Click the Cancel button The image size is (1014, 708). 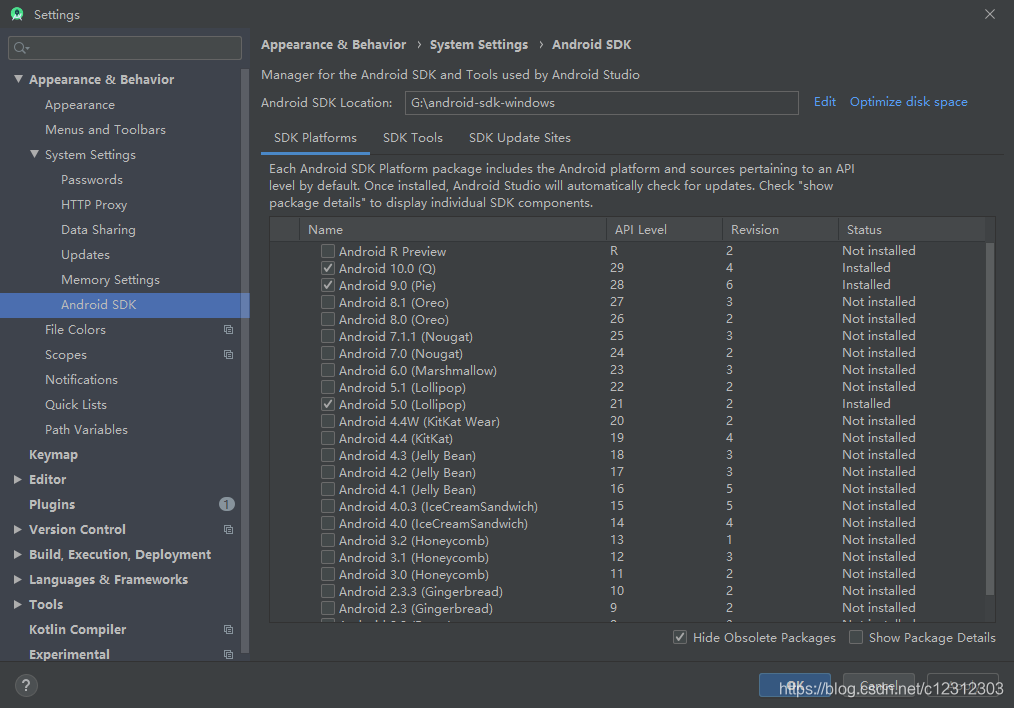tap(879, 685)
